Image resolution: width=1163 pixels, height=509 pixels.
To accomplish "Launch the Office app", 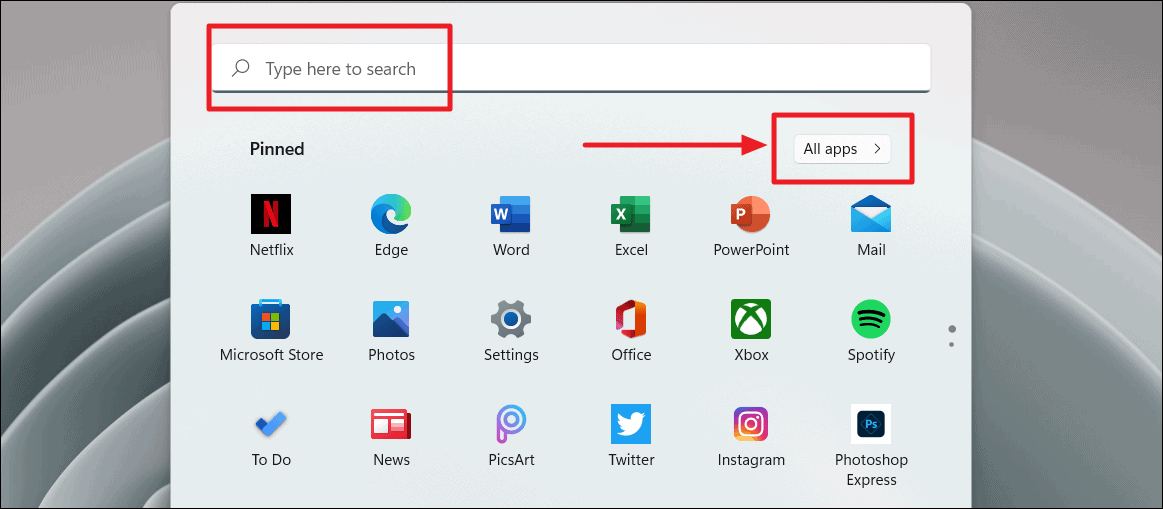I will tap(630, 319).
